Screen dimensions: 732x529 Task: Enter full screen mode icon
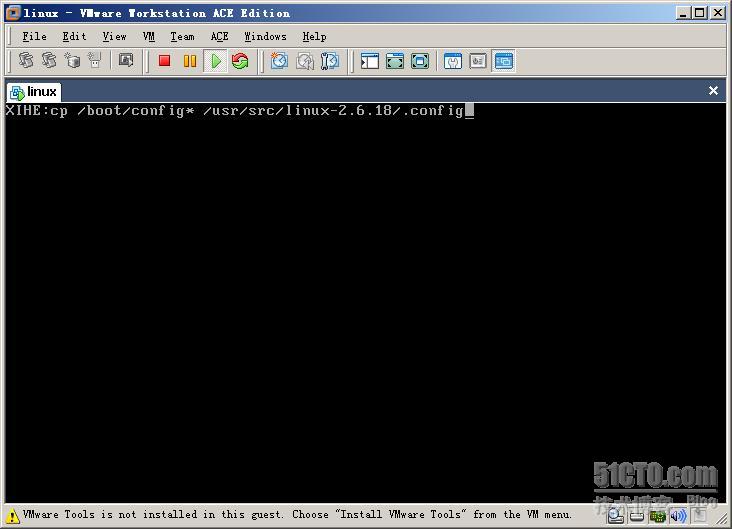420,61
